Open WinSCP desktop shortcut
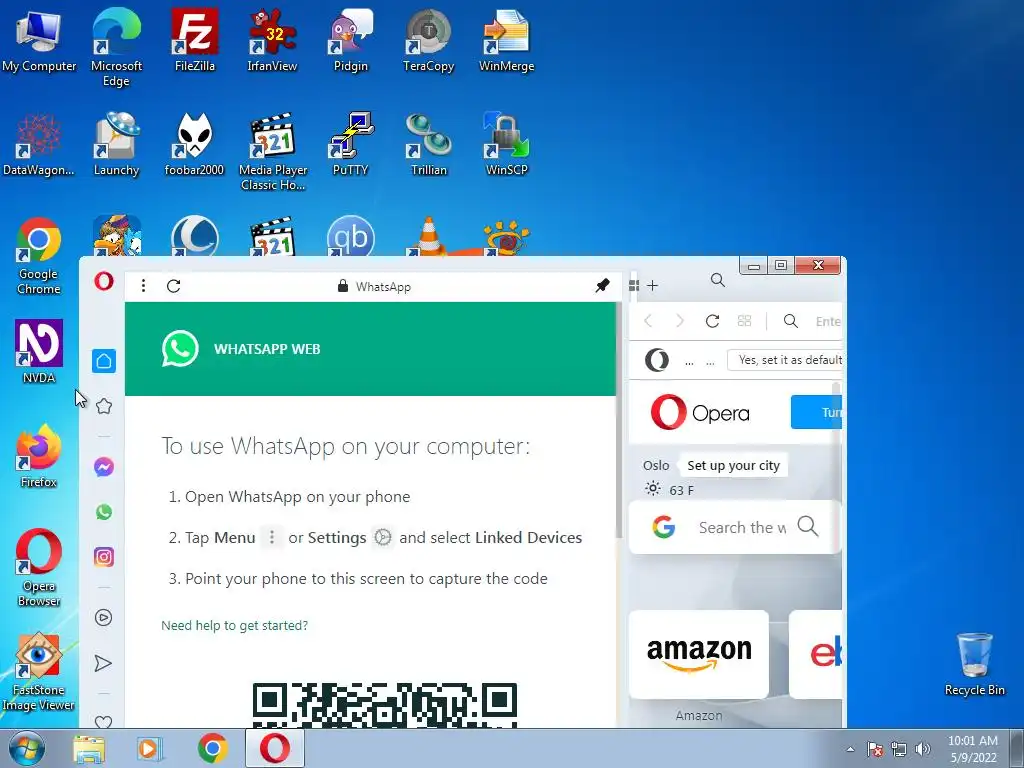 tap(506, 144)
